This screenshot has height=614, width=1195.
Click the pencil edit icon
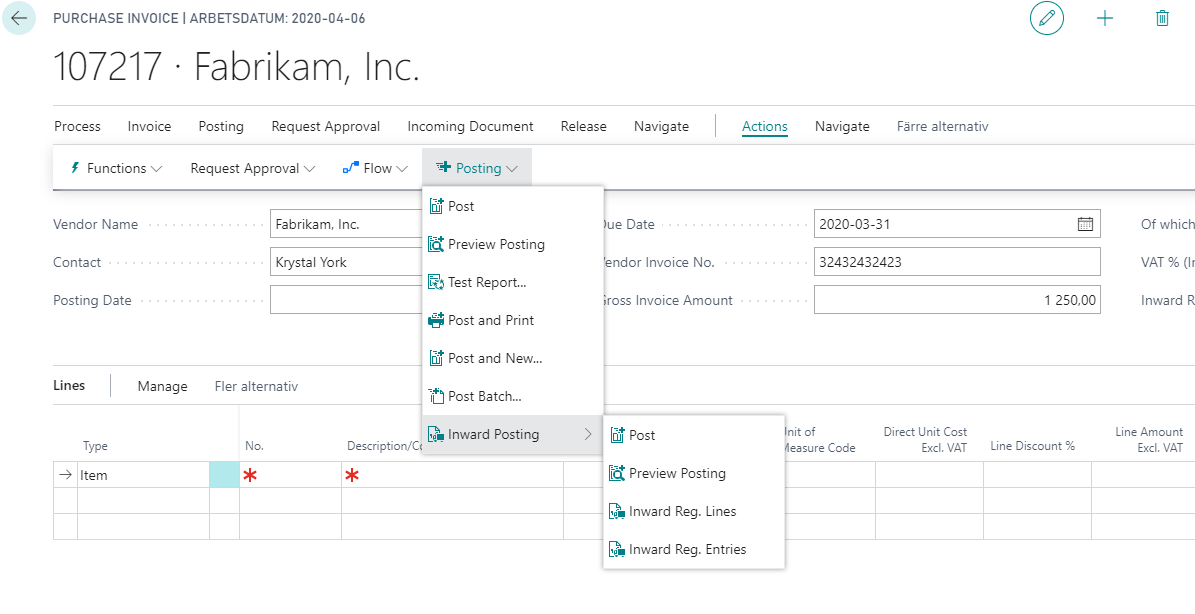coord(1046,18)
